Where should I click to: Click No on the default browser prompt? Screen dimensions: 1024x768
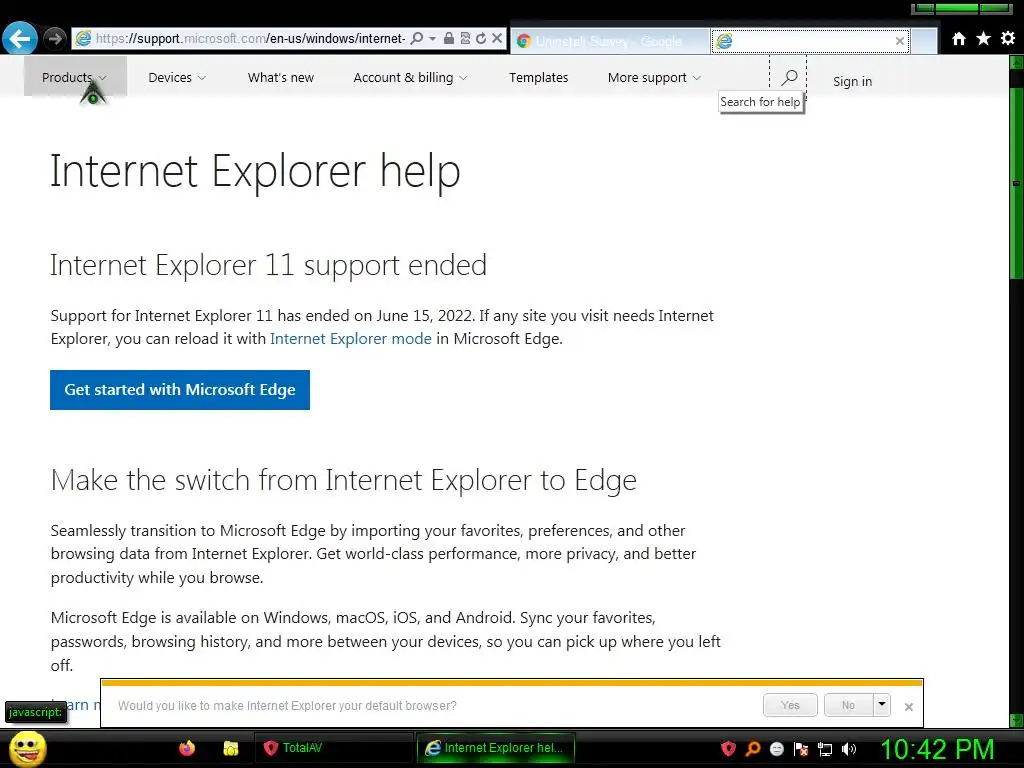pos(848,705)
